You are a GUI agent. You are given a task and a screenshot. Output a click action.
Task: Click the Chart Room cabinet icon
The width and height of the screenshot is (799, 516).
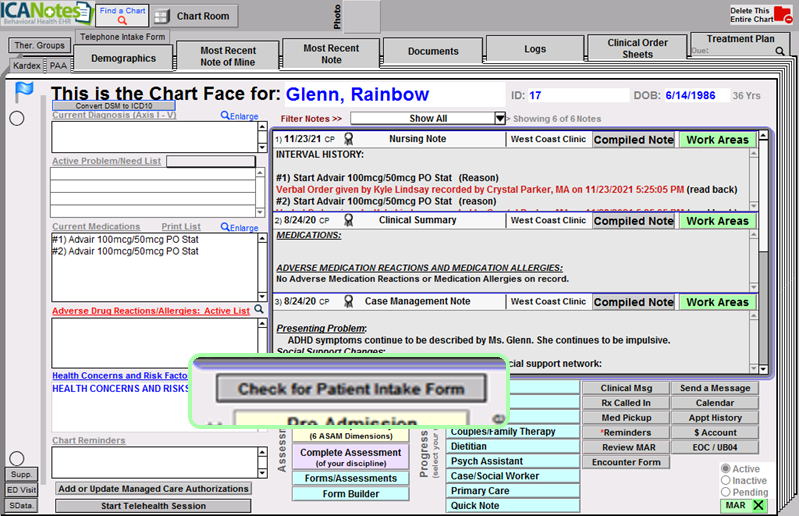point(162,16)
